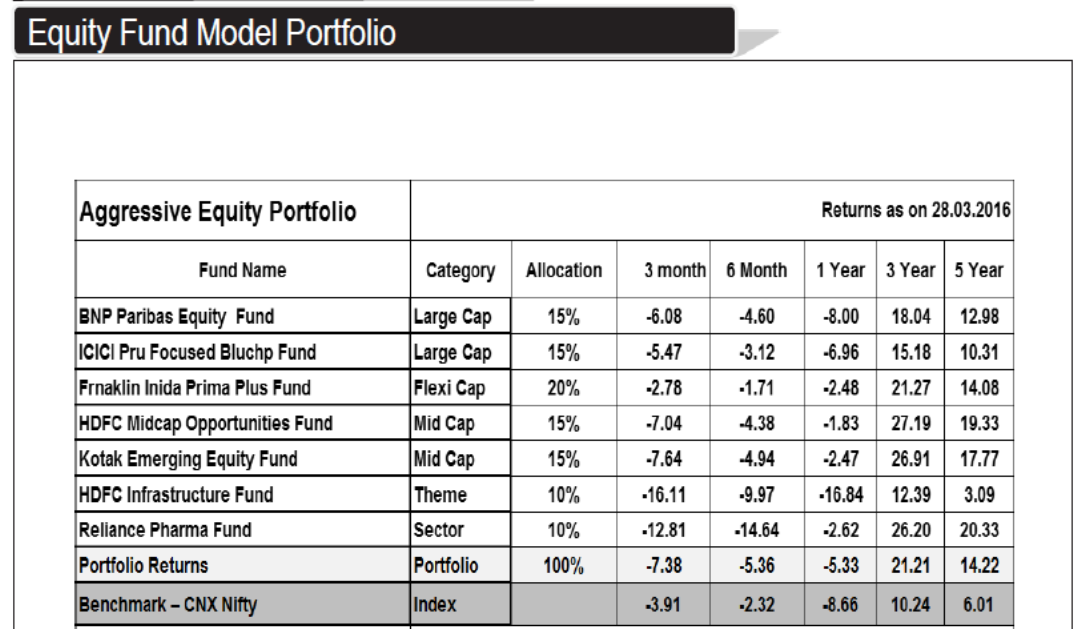Viewport: 1085px width, 629px height.
Task: Click the ICICI Pru Focused Bluchp Fund cell
Action: click(x=197, y=352)
